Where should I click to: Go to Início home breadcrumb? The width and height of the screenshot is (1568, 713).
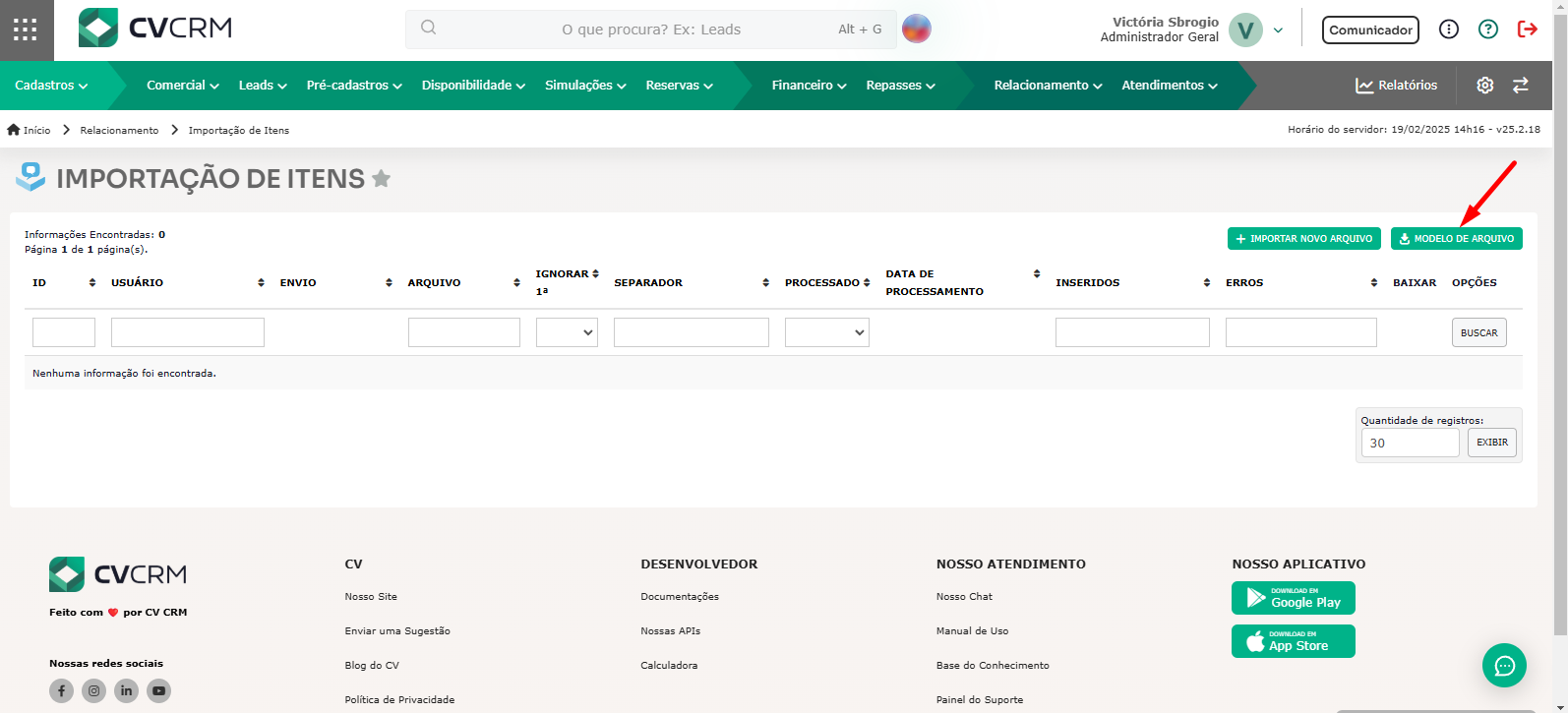click(29, 130)
